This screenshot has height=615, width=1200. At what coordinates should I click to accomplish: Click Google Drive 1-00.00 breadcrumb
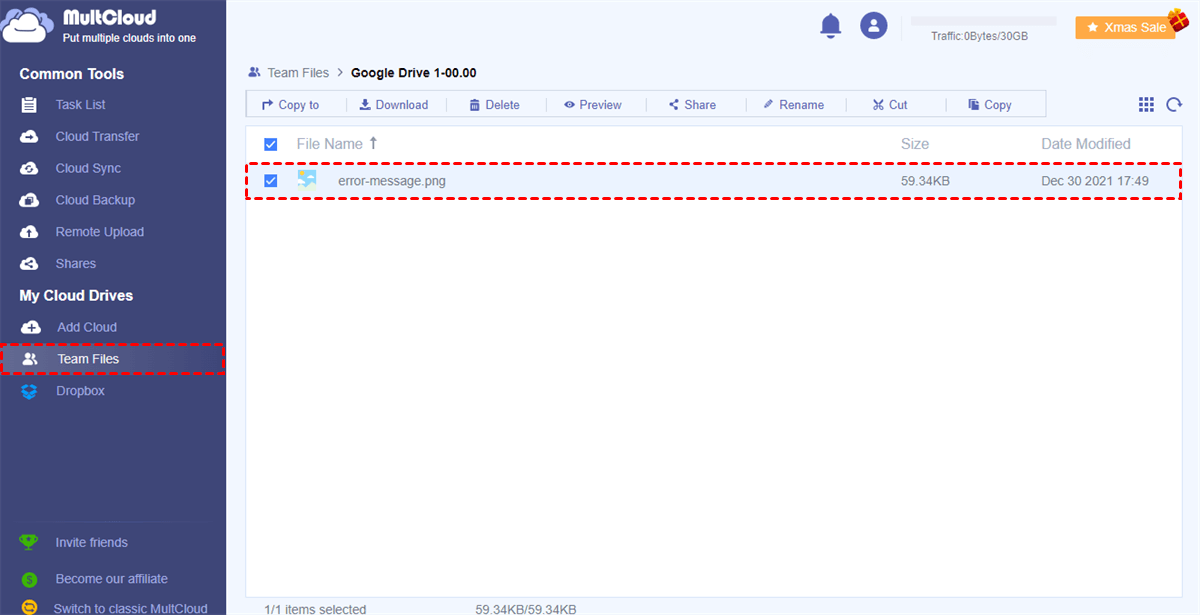(x=413, y=73)
